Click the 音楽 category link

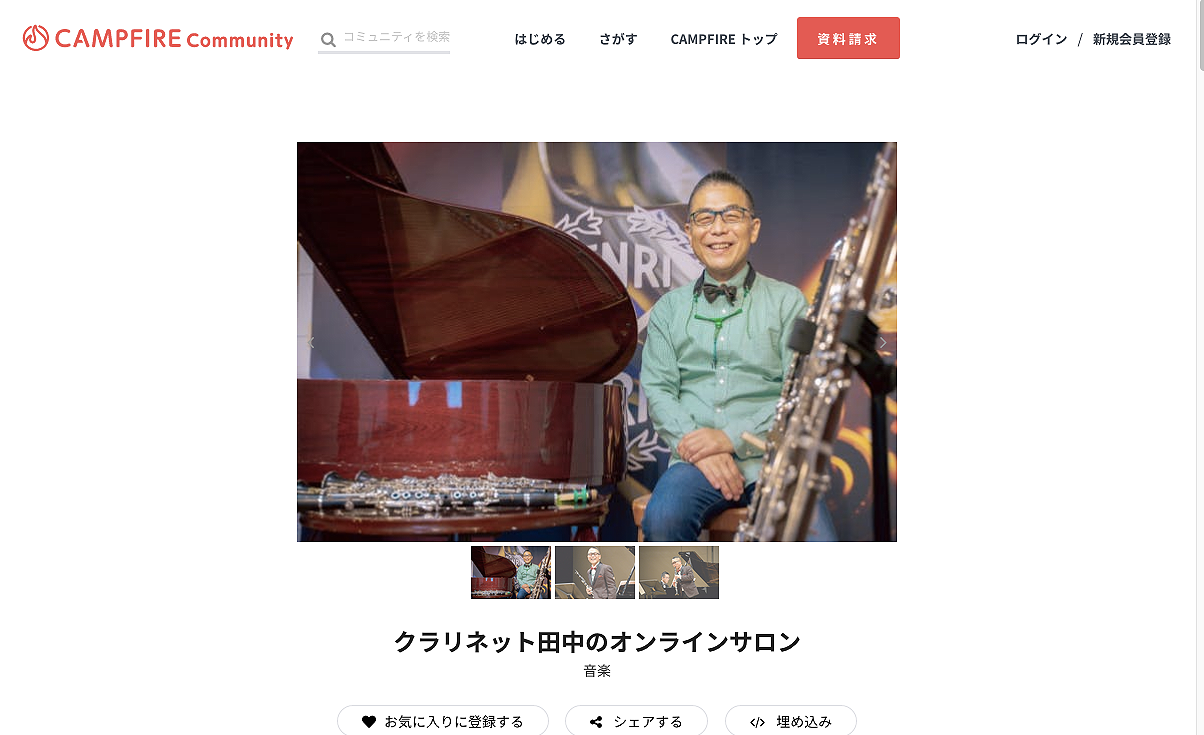[597, 671]
